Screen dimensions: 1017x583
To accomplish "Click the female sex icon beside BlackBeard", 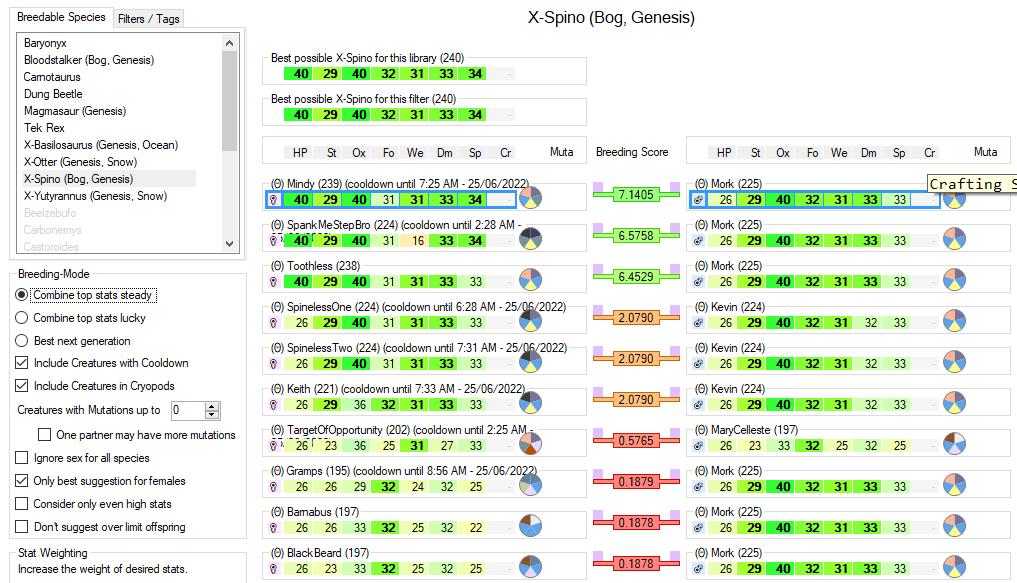I will (274, 569).
